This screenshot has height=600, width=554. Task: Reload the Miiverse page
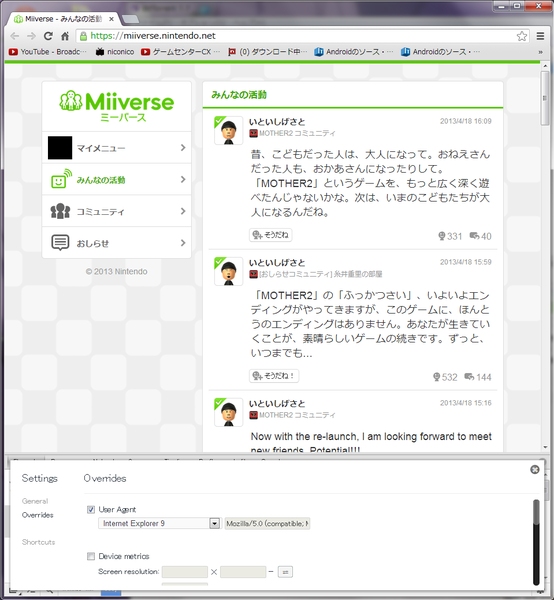pyautogui.click(x=48, y=36)
